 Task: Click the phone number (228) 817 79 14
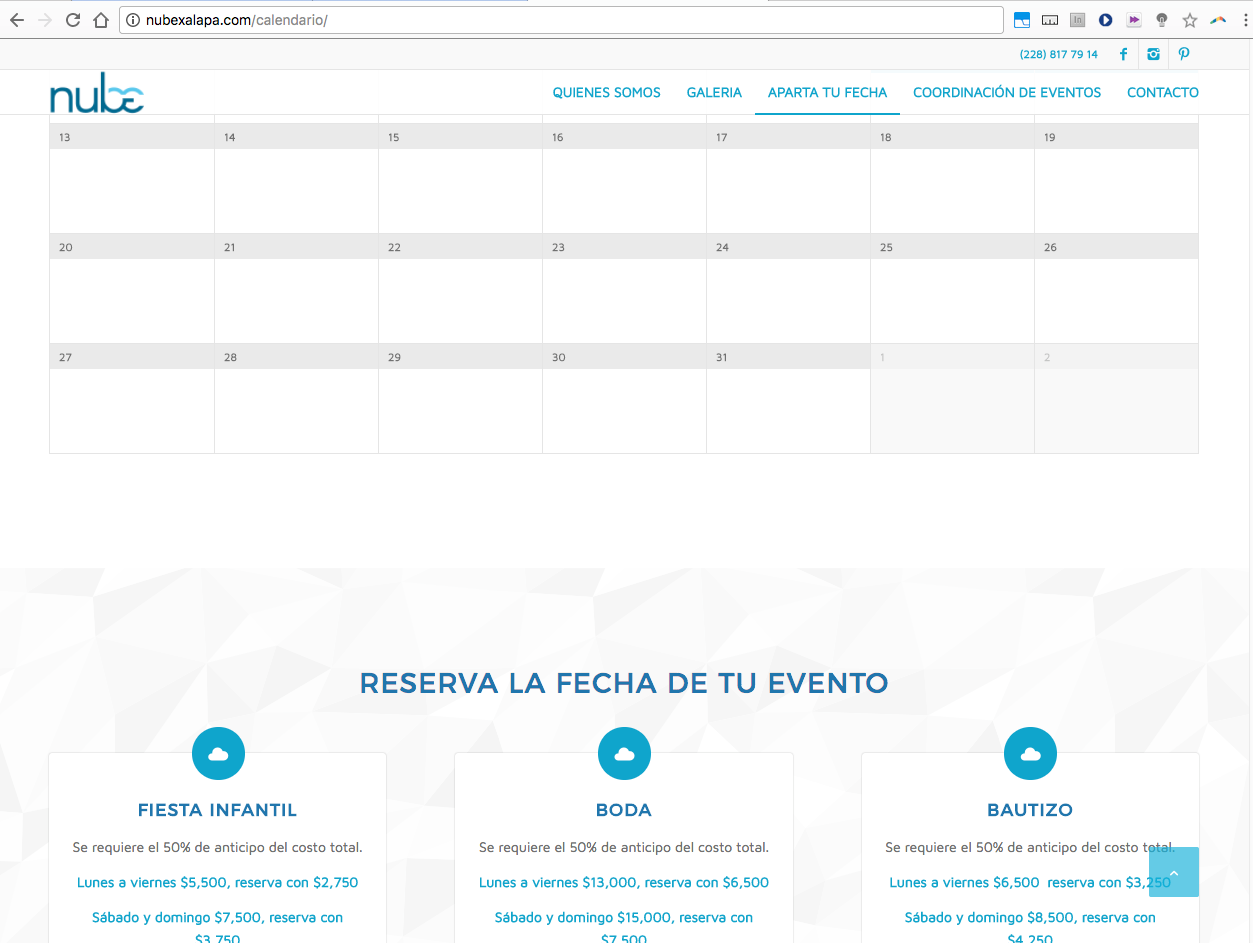pos(1058,55)
